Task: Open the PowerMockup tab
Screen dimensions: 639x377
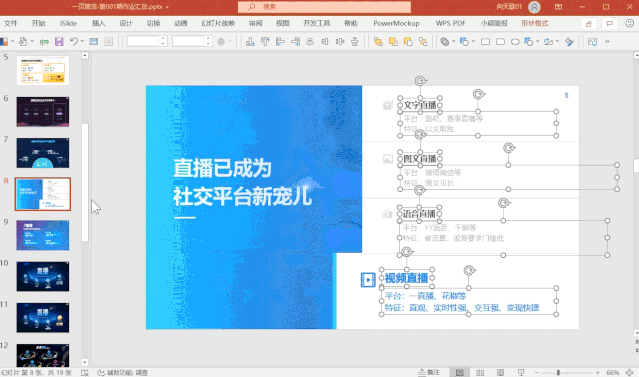Action: tap(396, 23)
